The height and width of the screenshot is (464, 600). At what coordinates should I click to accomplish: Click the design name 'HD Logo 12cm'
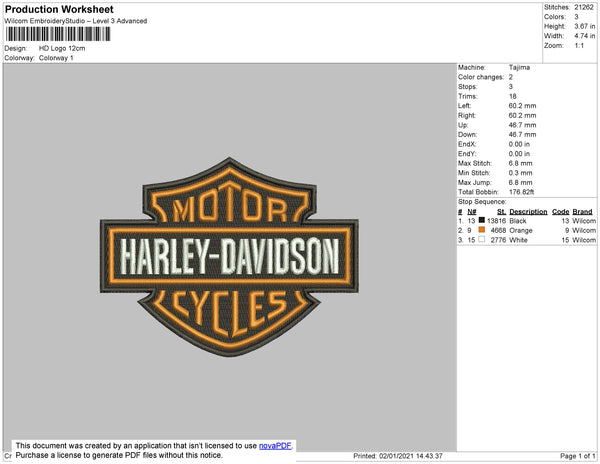point(62,48)
